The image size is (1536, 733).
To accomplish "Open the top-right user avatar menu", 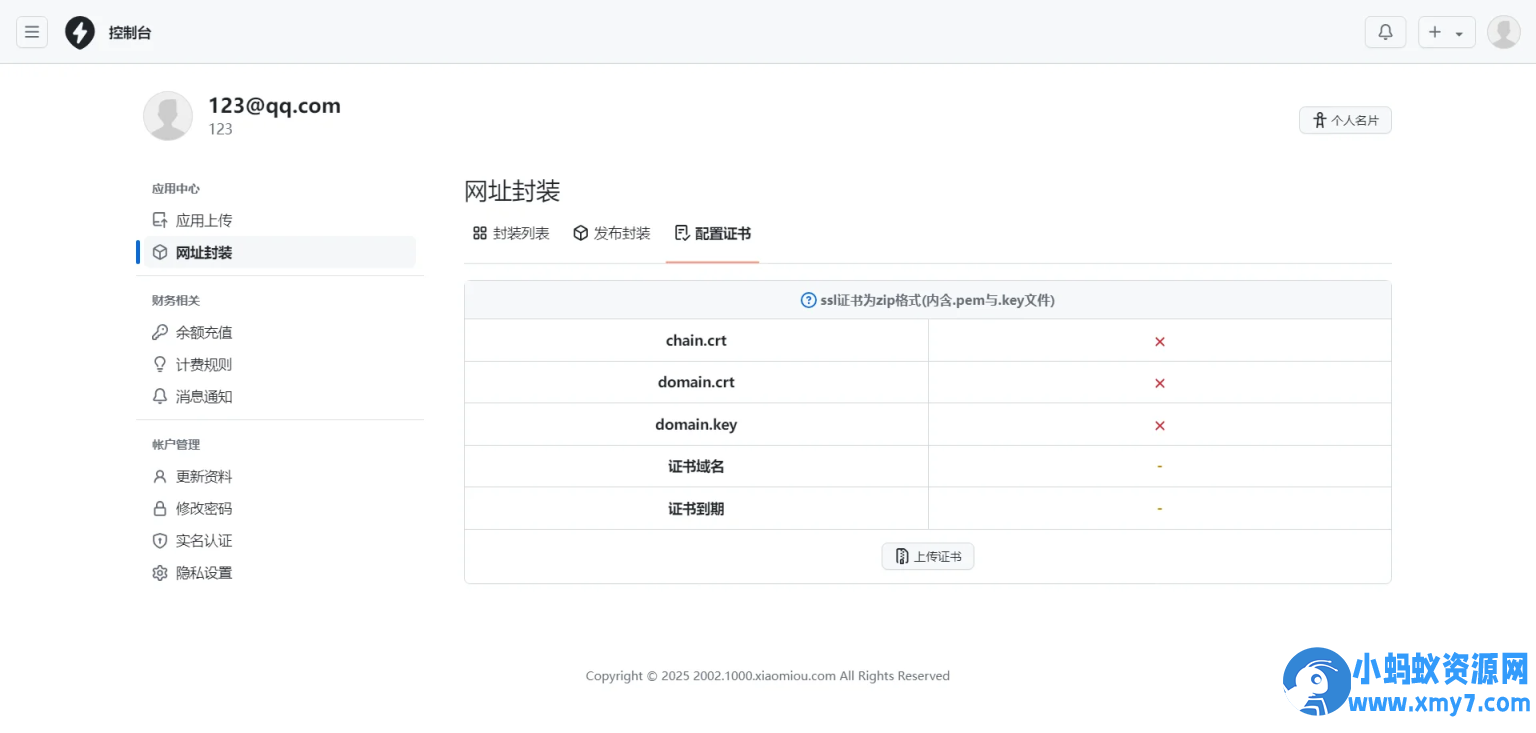I will coord(1503,32).
